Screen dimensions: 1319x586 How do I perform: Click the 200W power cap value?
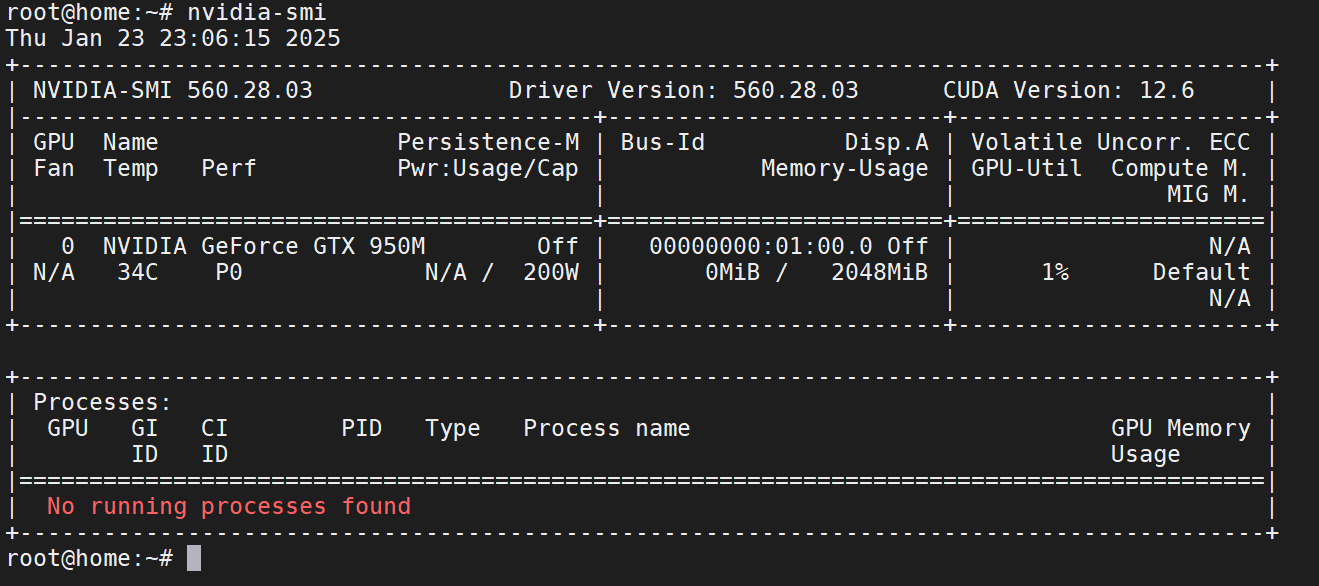[x=551, y=272]
